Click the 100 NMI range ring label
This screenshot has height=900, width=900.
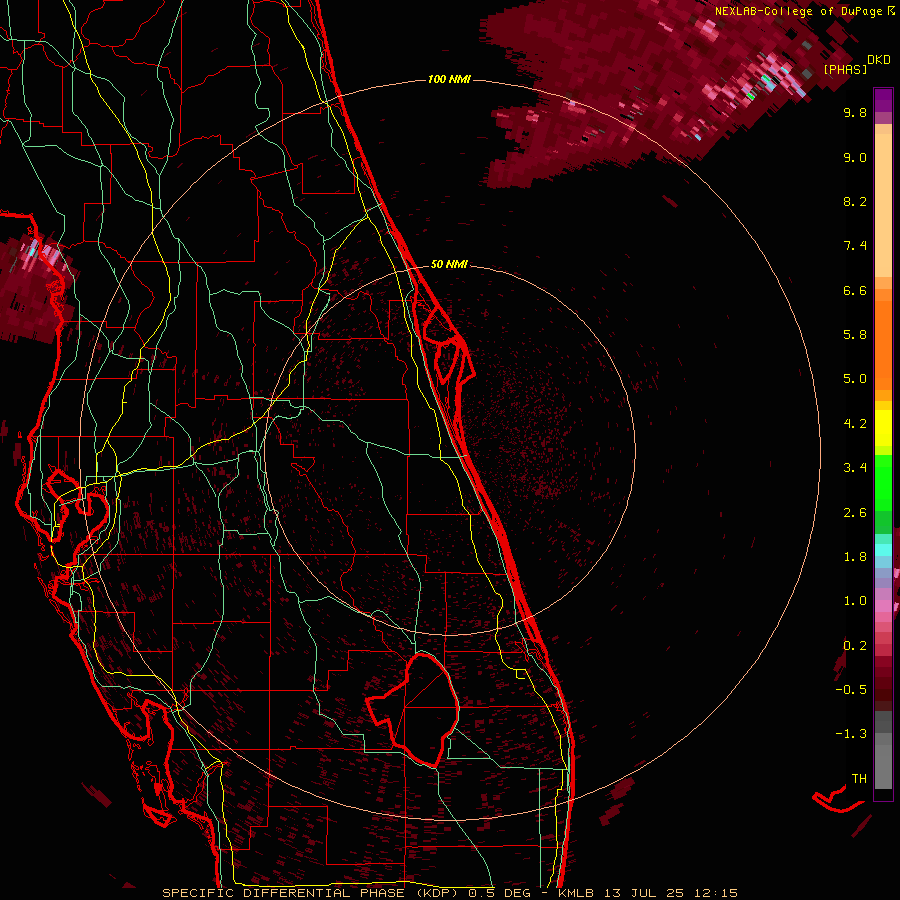pos(449,79)
